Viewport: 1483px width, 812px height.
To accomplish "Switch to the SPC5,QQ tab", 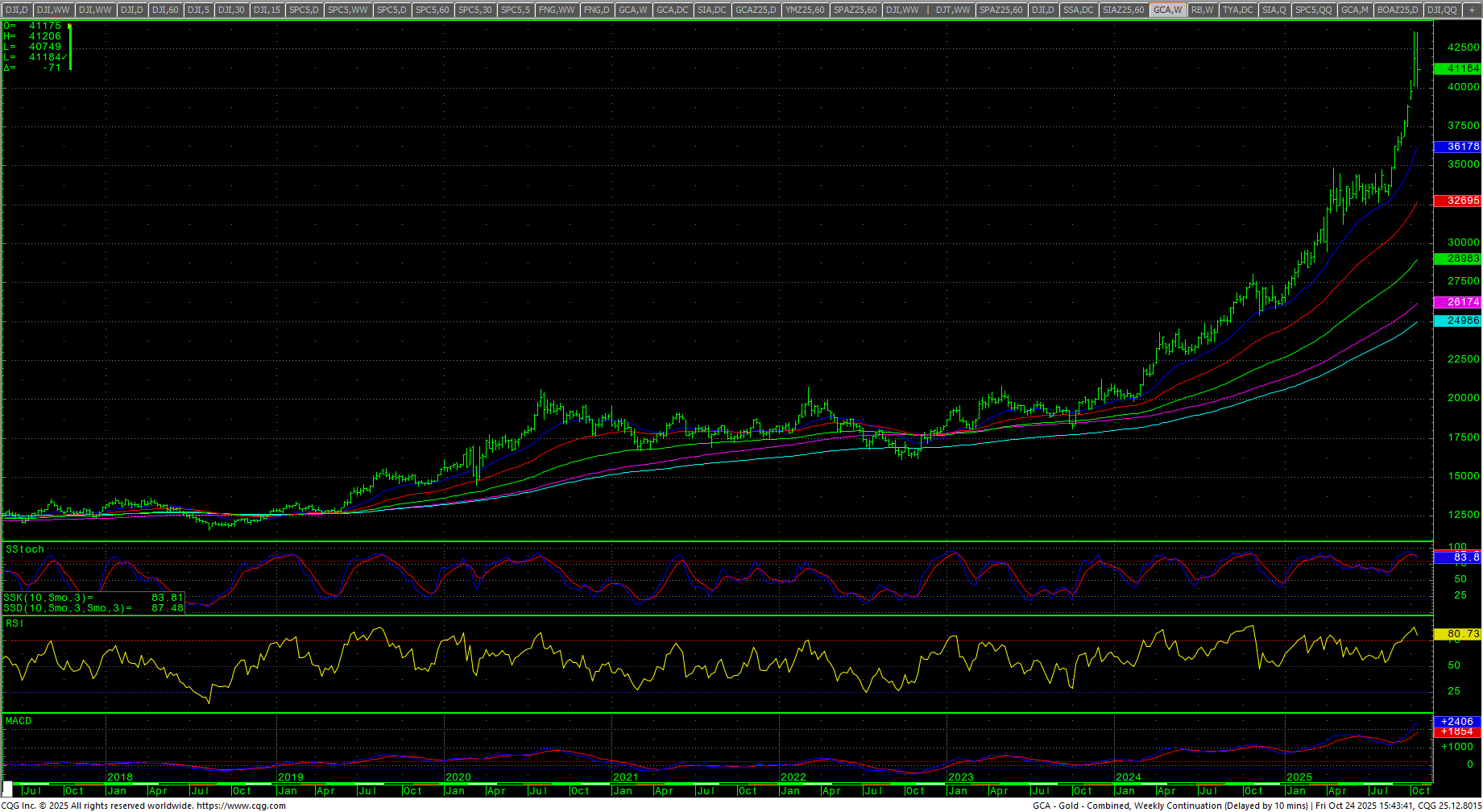I will pos(1313,10).
